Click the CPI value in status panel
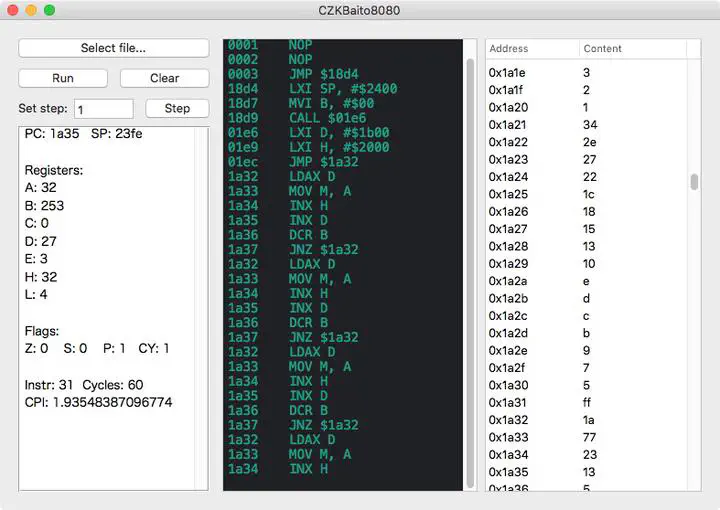Image resolution: width=720 pixels, height=510 pixels. click(98, 402)
